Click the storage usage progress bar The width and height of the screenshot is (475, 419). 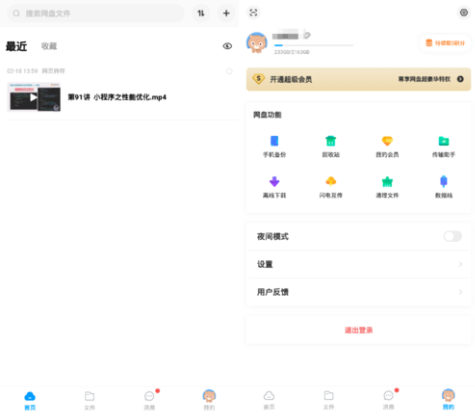(313, 45)
